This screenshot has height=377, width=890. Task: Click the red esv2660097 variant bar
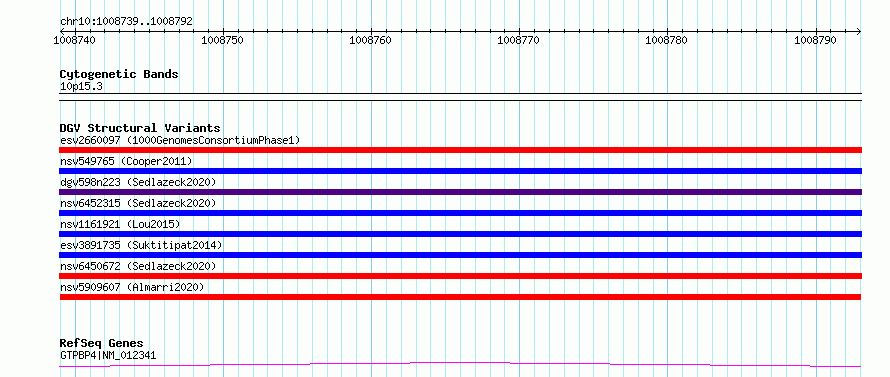coord(460,150)
